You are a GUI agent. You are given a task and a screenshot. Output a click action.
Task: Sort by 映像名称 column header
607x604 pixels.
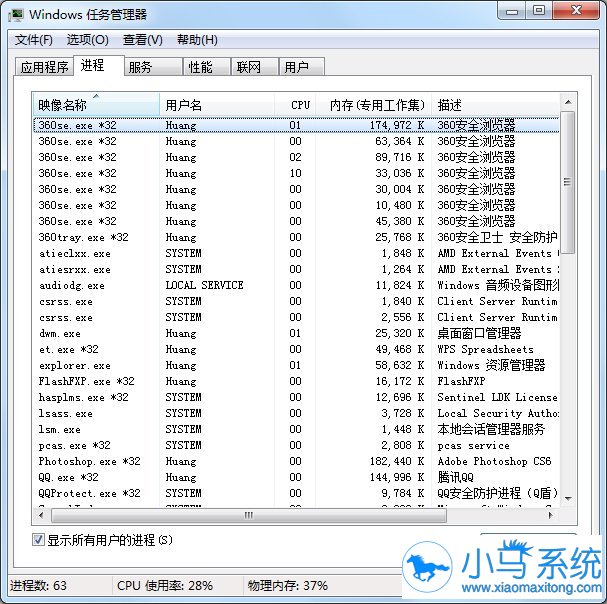(96, 105)
